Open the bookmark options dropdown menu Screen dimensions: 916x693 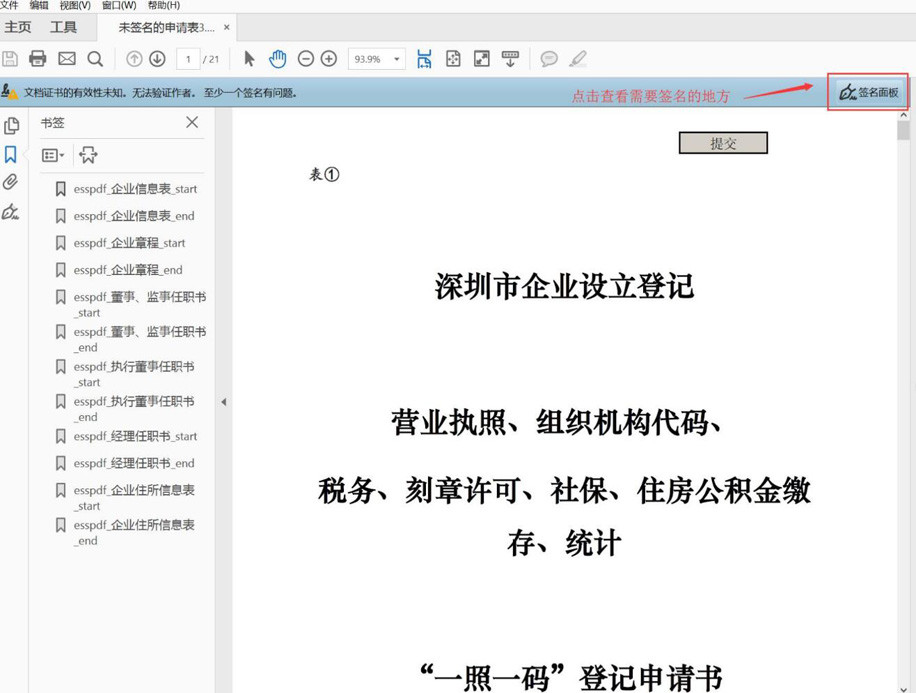[54, 155]
